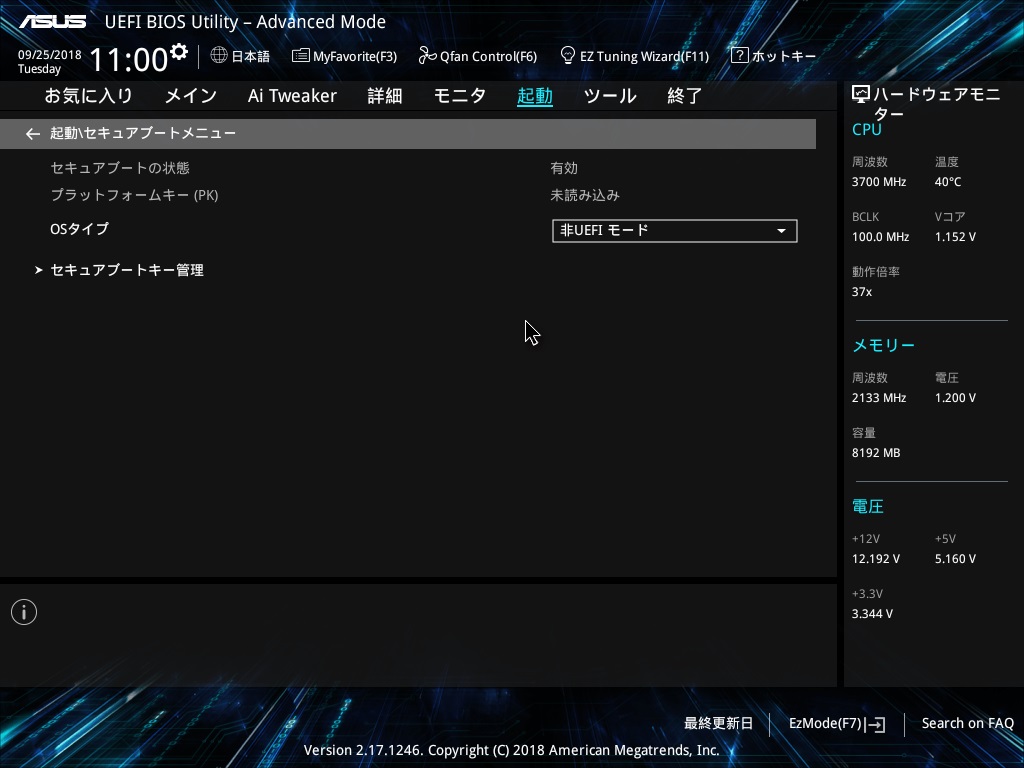Click the date 09/25/2018 text
The image size is (1024, 768).
[x=50, y=55]
